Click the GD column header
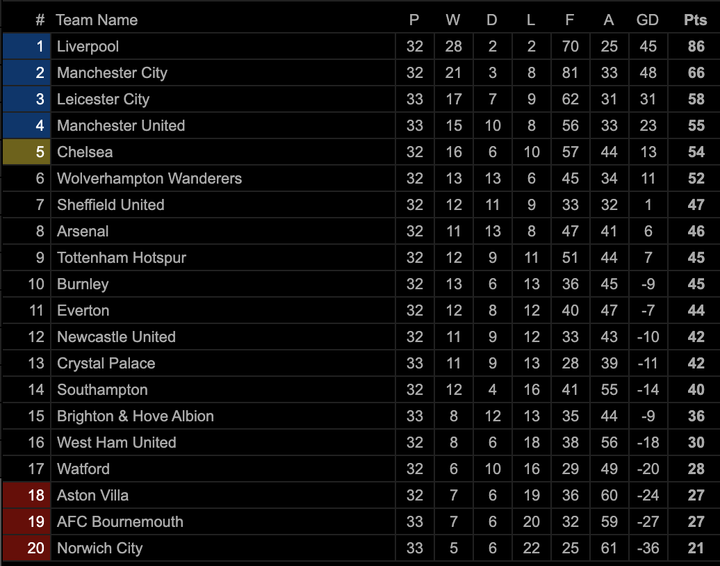This screenshot has width=720, height=566. 647,20
